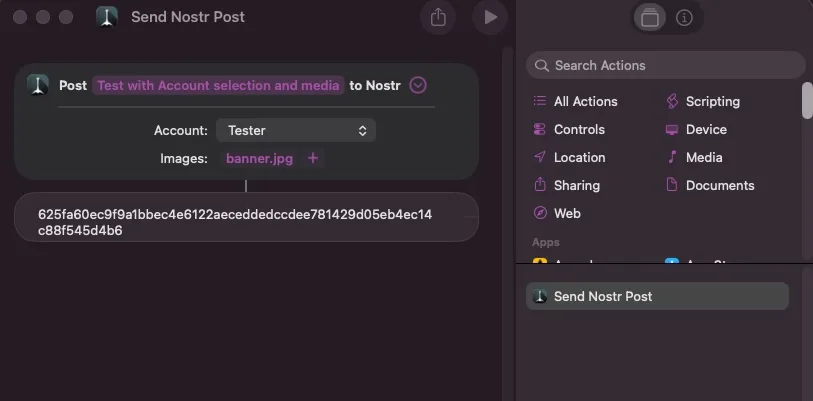The width and height of the screenshot is (813, 401).
Task: Select All Actions category
Action: point(585,101)
